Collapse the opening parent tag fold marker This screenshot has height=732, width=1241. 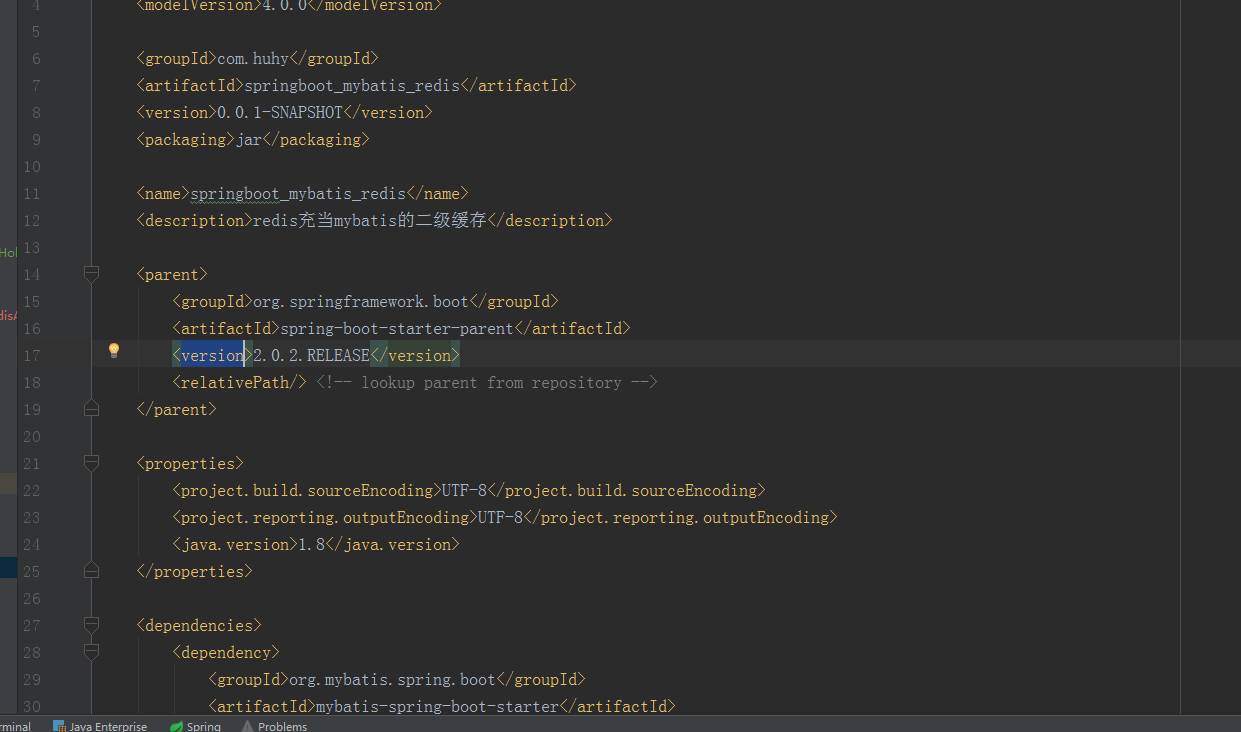[92, 274]
